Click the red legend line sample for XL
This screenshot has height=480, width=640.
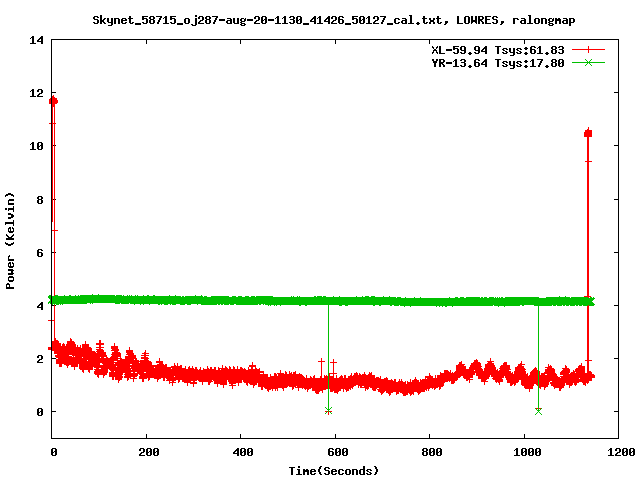point(588,50)
